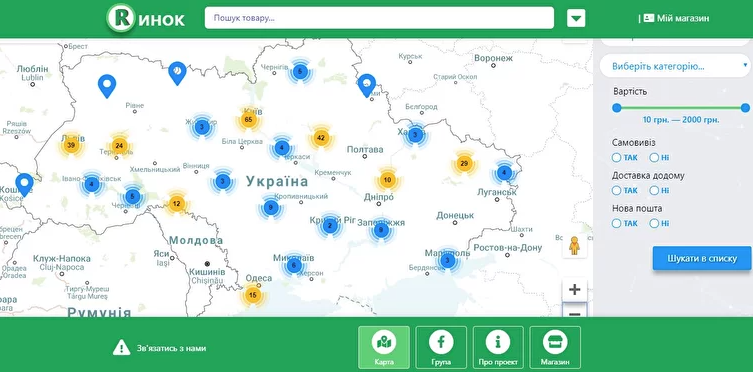Click the Odesa cluster marker with 15
Viewport: 753px width, 372px height.
coord(253,295)
